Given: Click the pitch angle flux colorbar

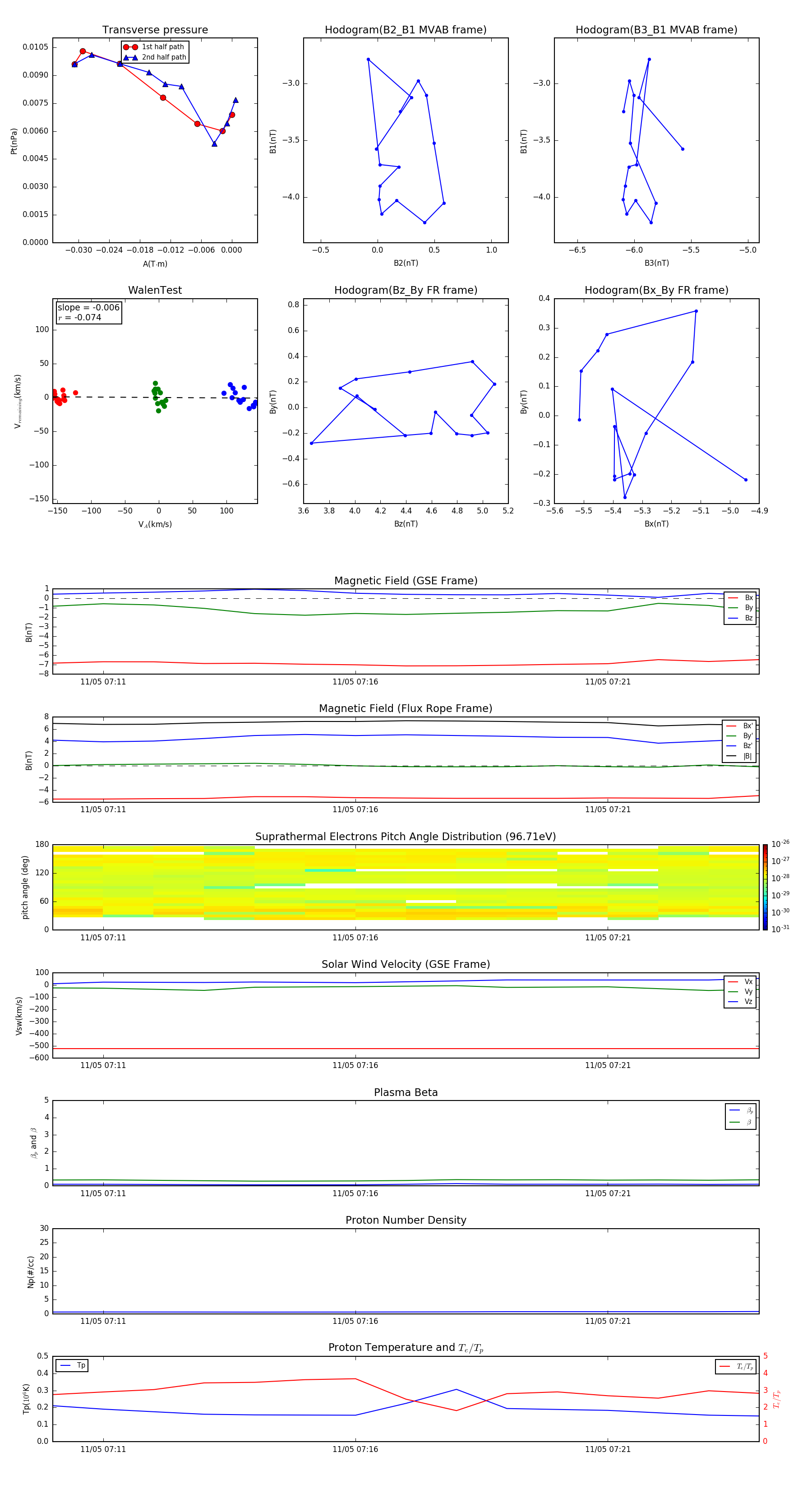Looking at the screenshot, I should point(765,887).
